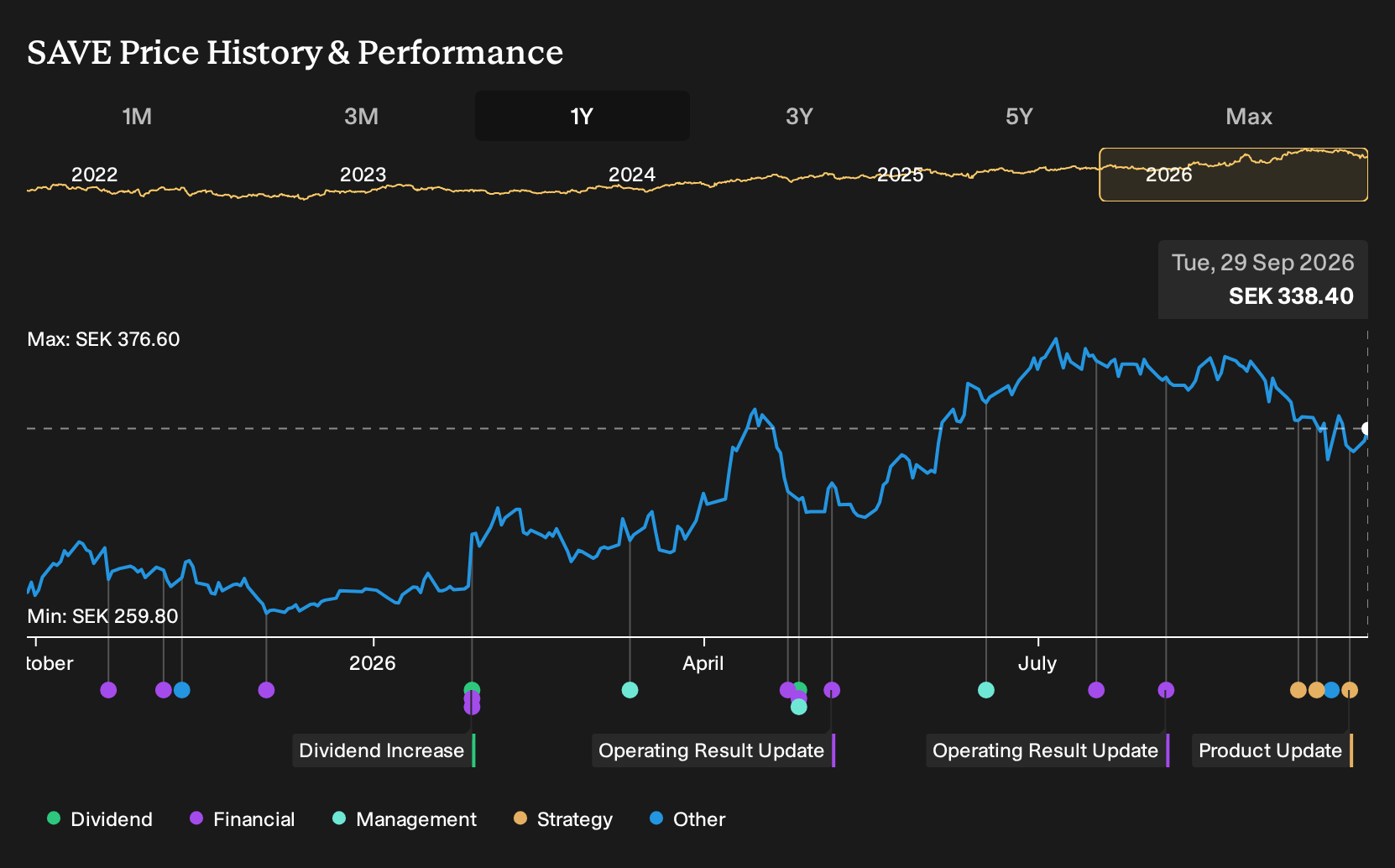The width and height of the screenshot is (1395, 868).
Task: Click the green Dividend marker above Dividend Increase
Action: pyautogui.click(x=472, y=689)
